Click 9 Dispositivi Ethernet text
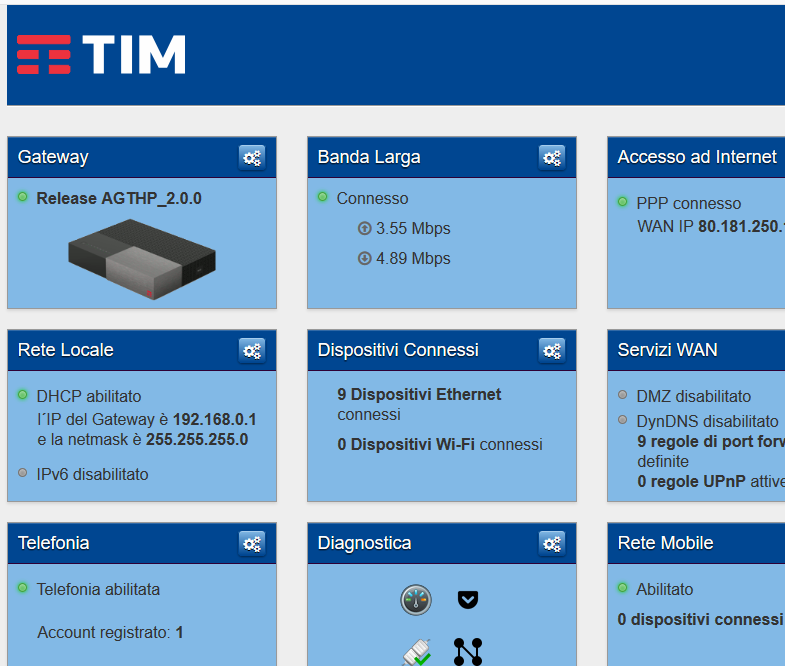 (419, 395)
